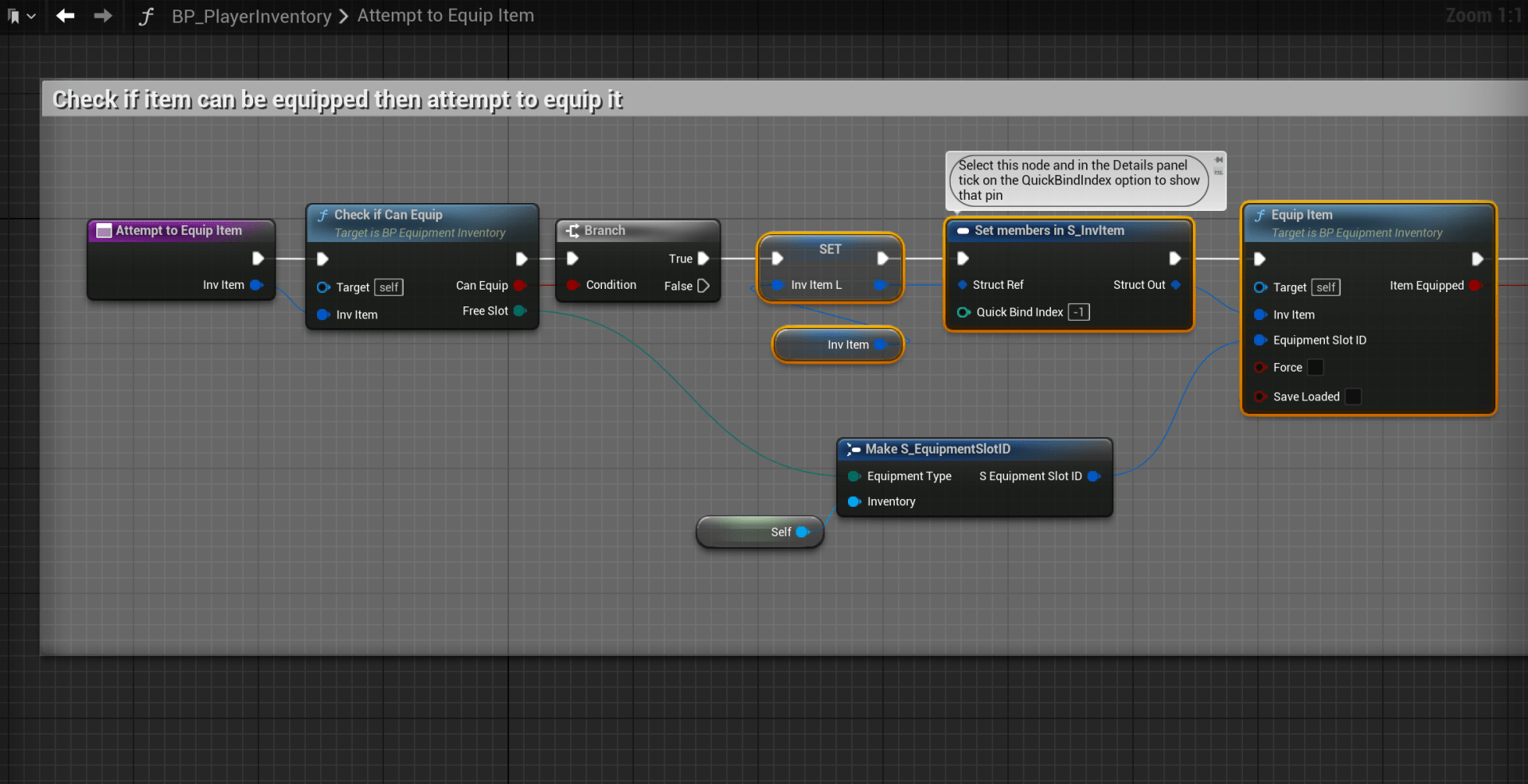This screenshot has height=784, width=1528.
Task: Click the S Equipment Slot ID output pin
Action: 1093,476
